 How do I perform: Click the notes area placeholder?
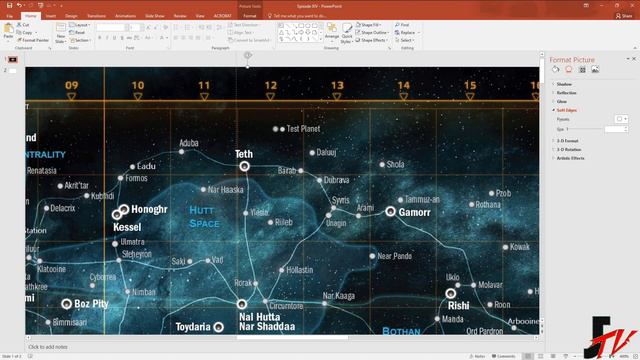tap(48, 347)
